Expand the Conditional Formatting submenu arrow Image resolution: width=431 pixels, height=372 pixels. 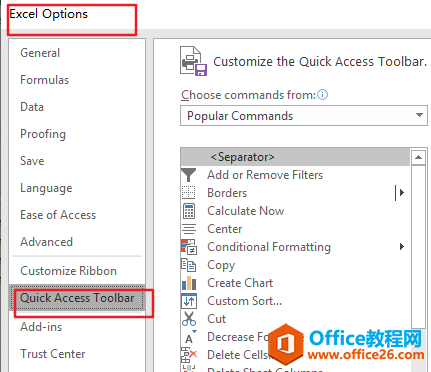coord(401,247)
